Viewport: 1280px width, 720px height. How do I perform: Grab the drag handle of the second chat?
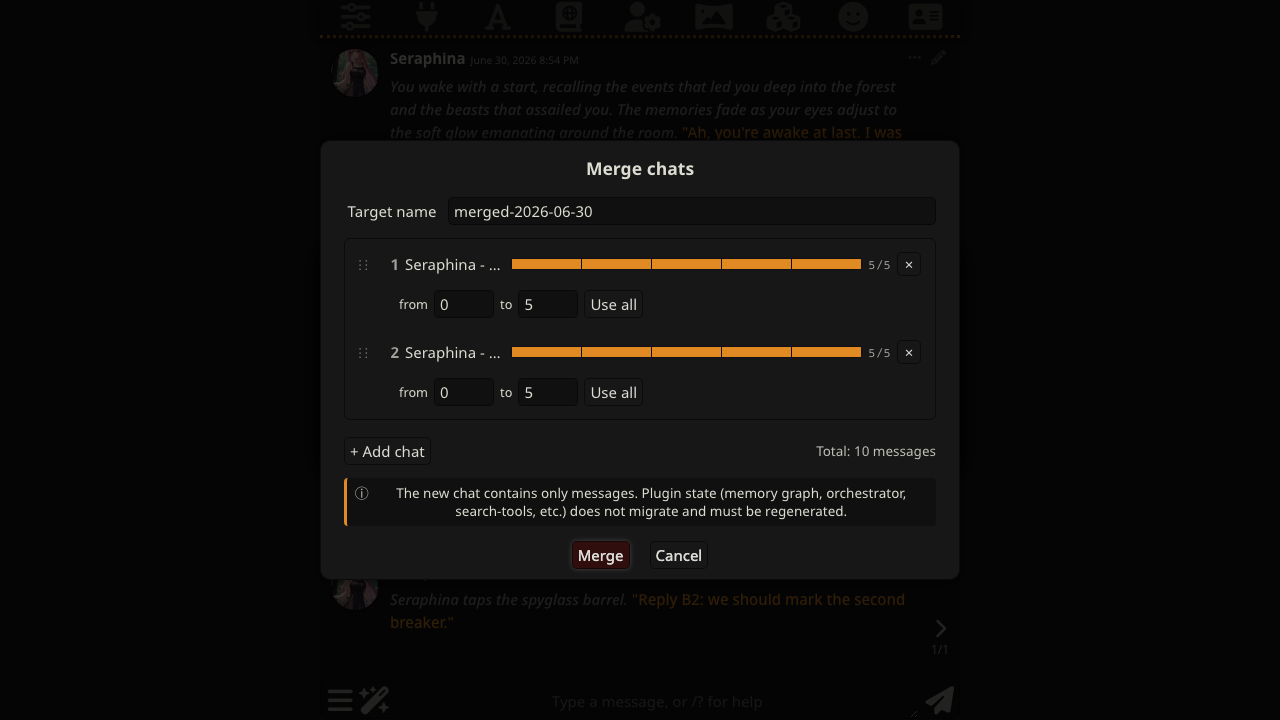(363, 353)
